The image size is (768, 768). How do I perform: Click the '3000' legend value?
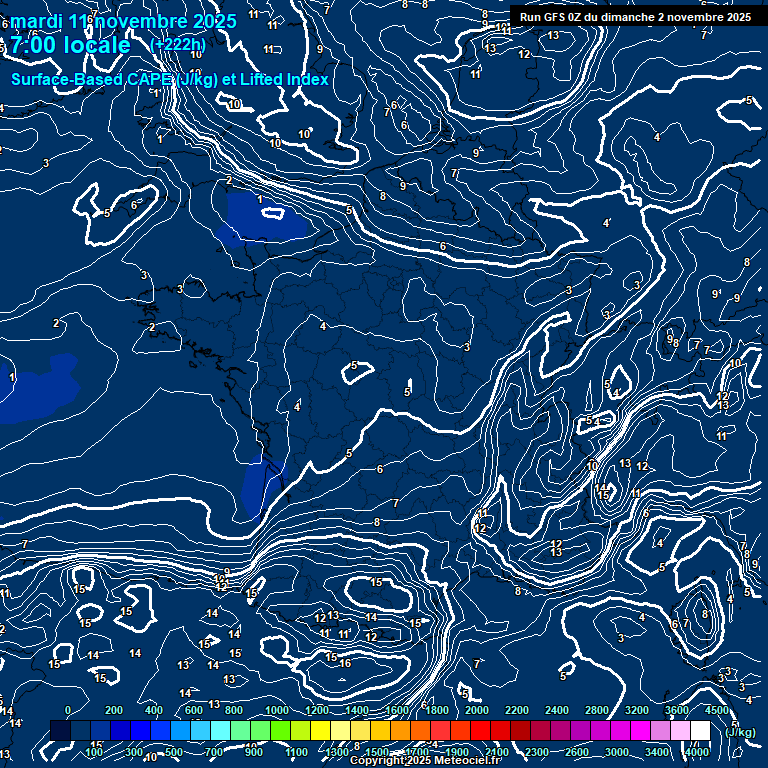click(x=617, y=752)
